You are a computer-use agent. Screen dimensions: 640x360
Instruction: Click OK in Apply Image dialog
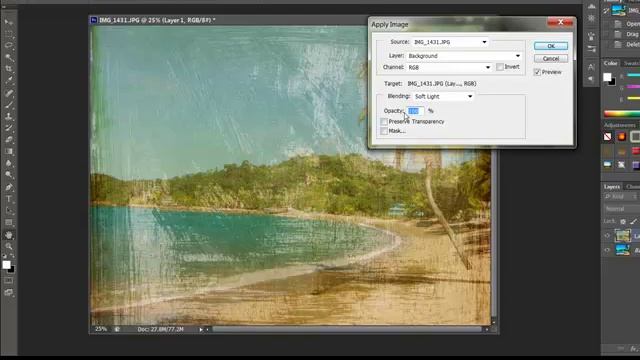click(x=551, y=46)
